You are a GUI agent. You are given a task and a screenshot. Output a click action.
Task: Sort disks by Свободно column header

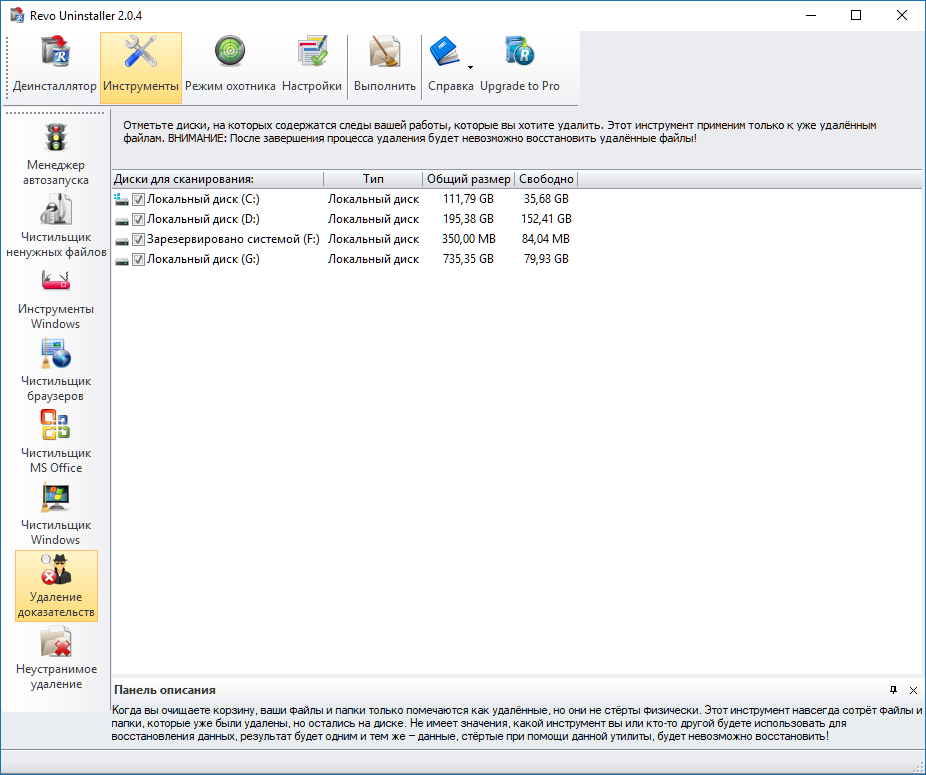(546, 179)
